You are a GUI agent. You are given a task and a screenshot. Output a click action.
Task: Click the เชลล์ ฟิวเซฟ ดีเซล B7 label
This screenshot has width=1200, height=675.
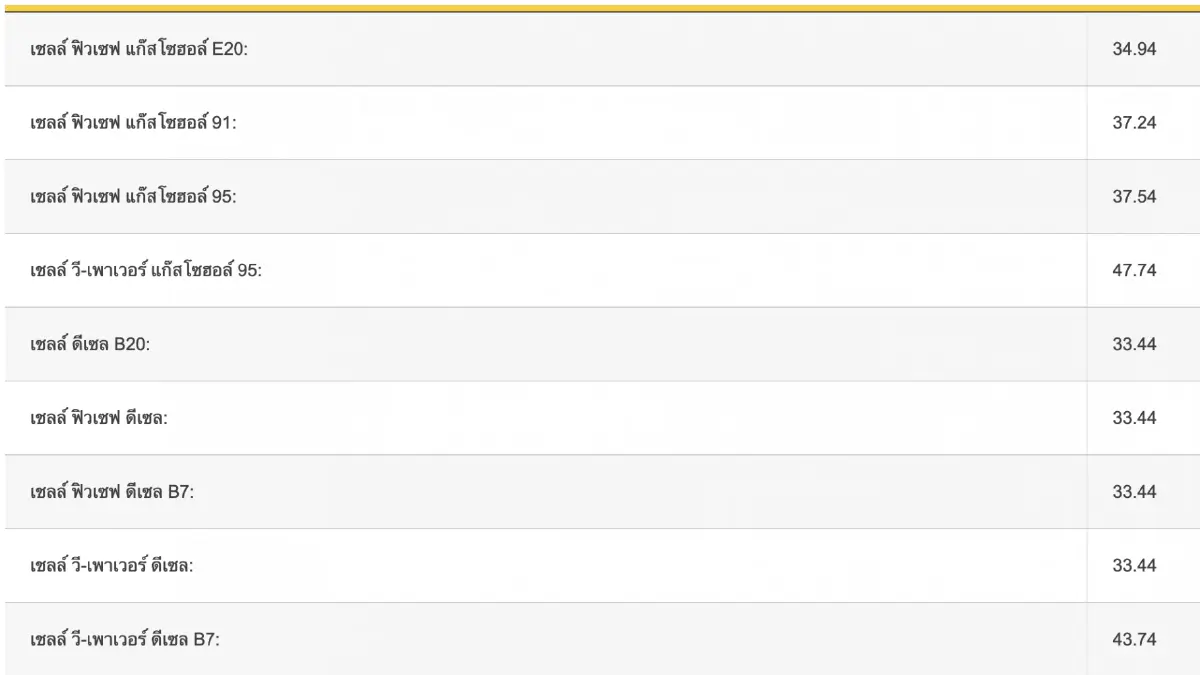(111, 492)
